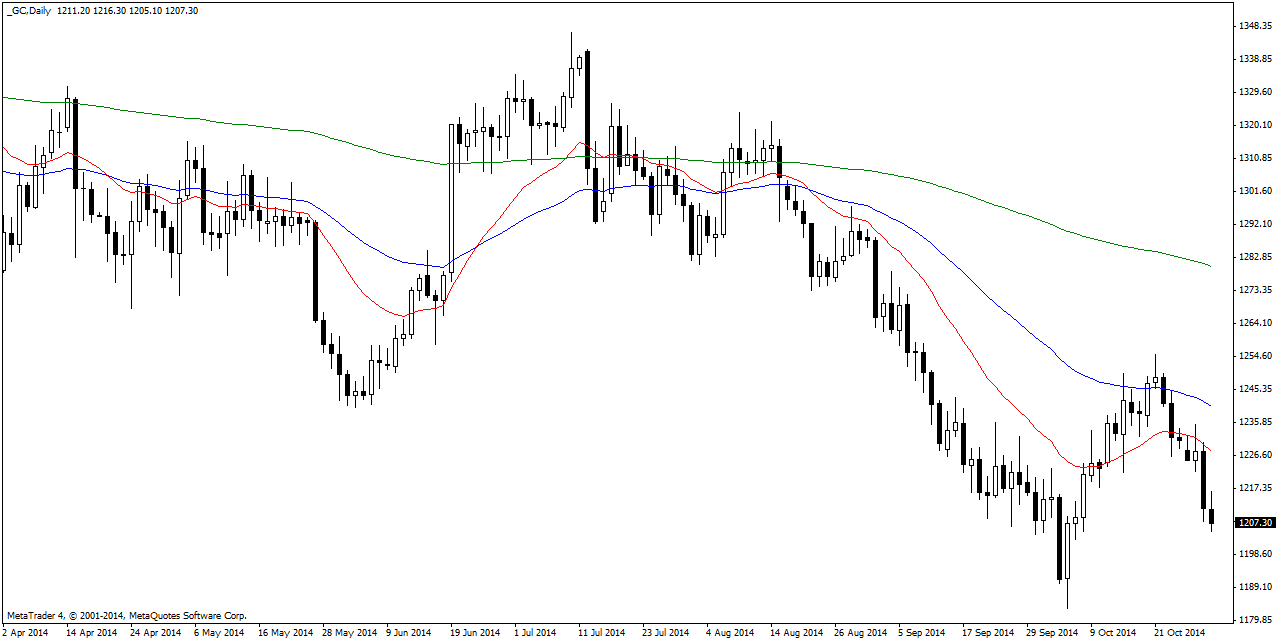The image size is (1276, 641).
Task: Select the 11 Jul 2014 date marker
Action: [x=601, y=632]
